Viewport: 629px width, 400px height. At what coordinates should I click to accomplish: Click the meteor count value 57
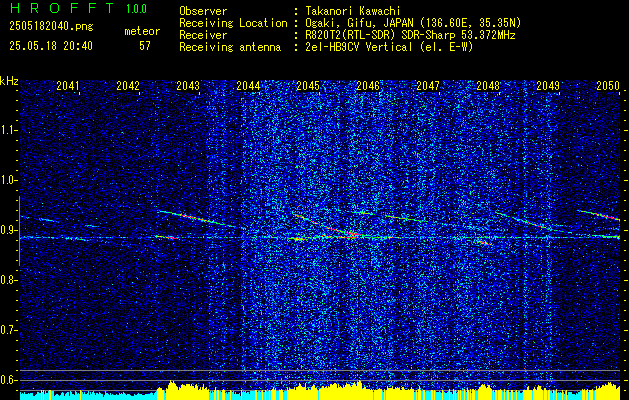(145, 46)
